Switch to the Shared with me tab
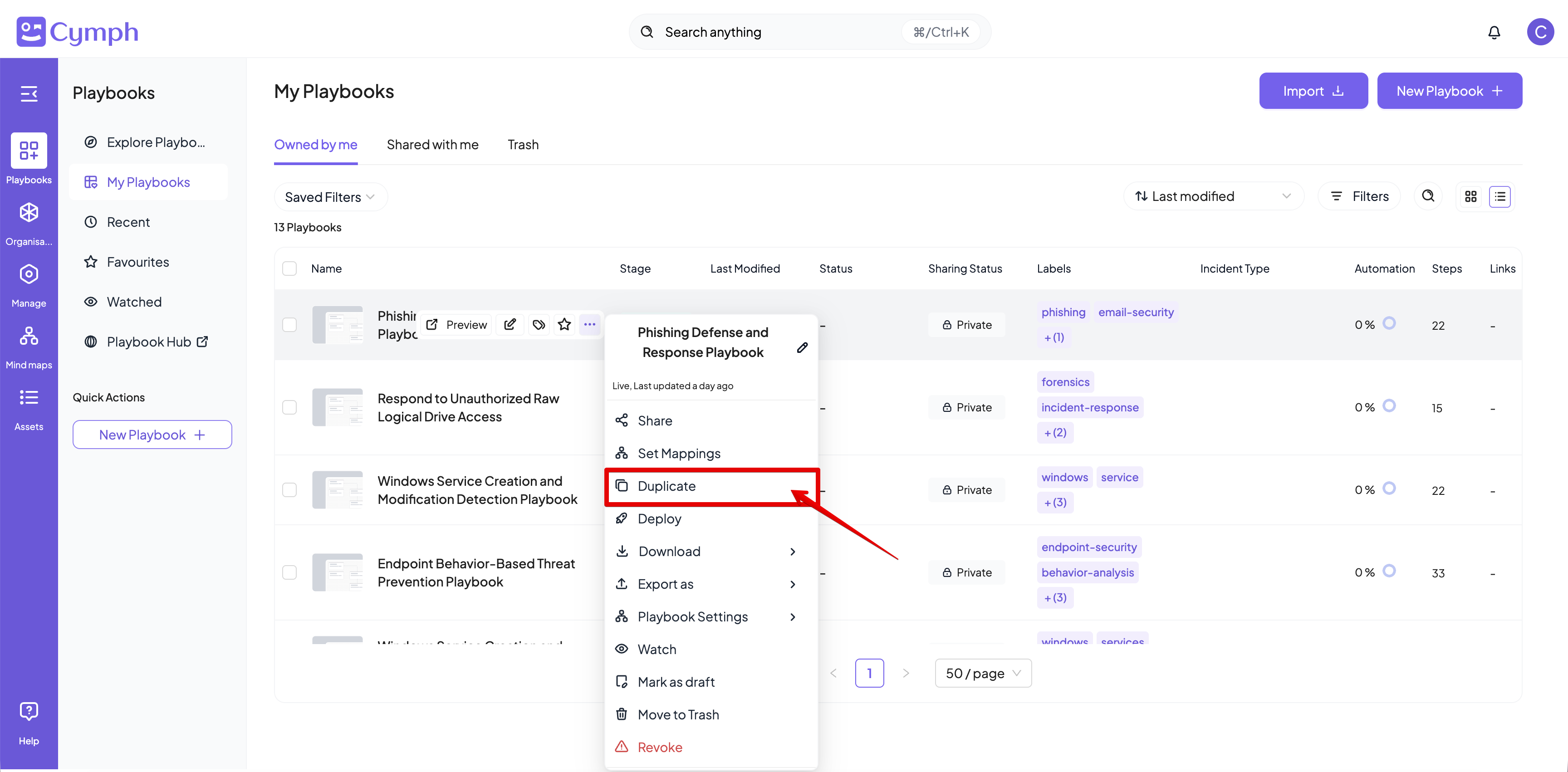The height and width of the screenshot is (772, 1568). click(432, 144)
